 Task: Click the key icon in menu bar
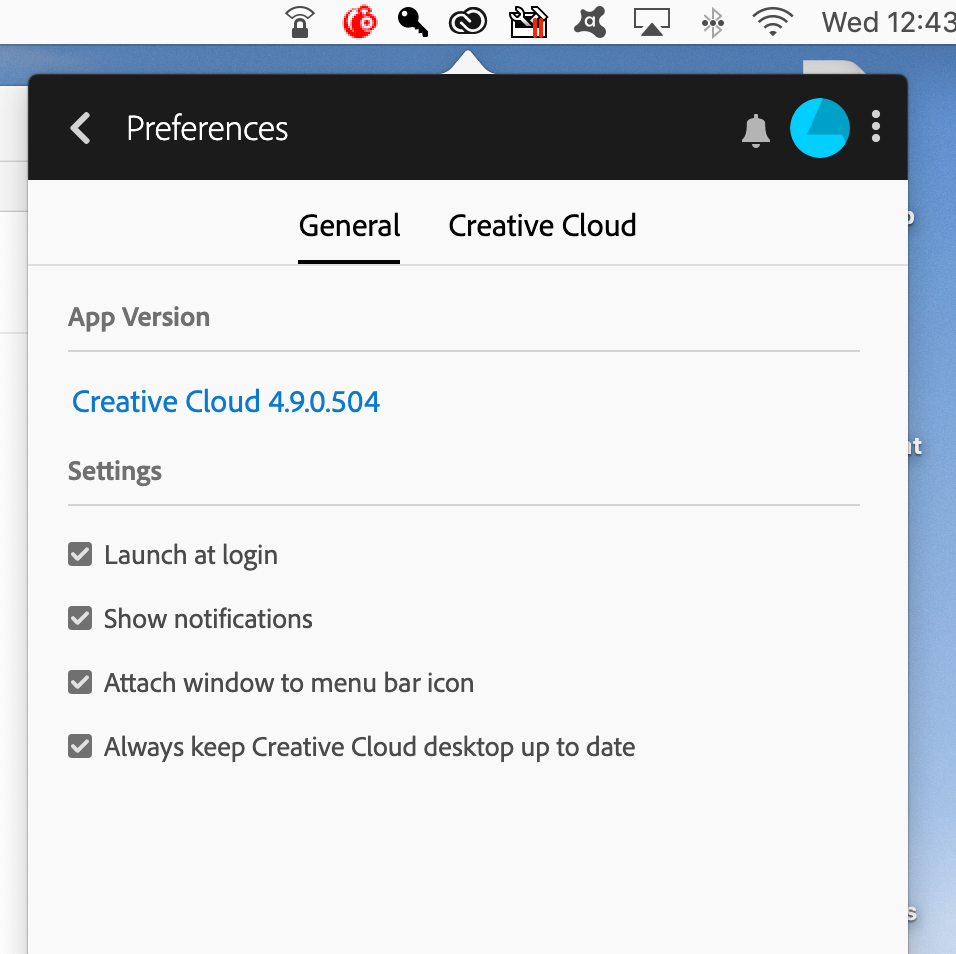(413, 22)
